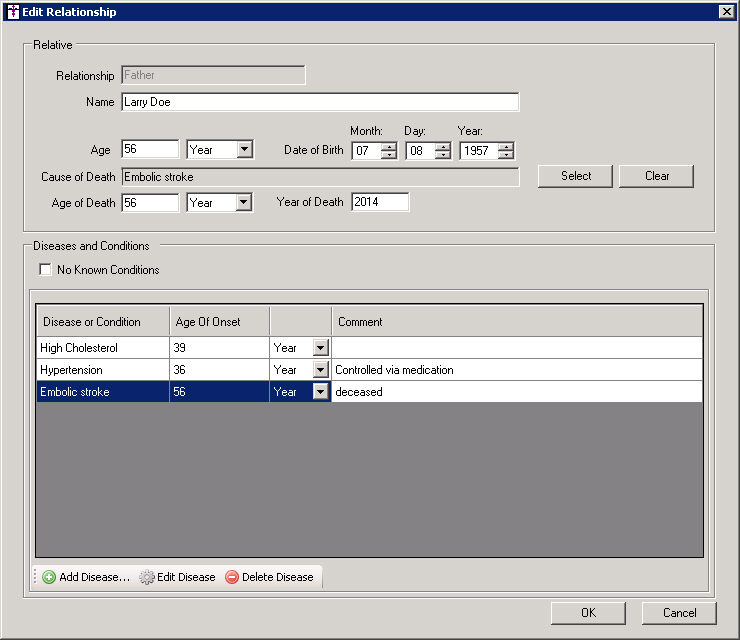Sort by the Age Of Onset column header
Image resolution: width=740 pixels, height=640 pixels.
tap(220, 322)
